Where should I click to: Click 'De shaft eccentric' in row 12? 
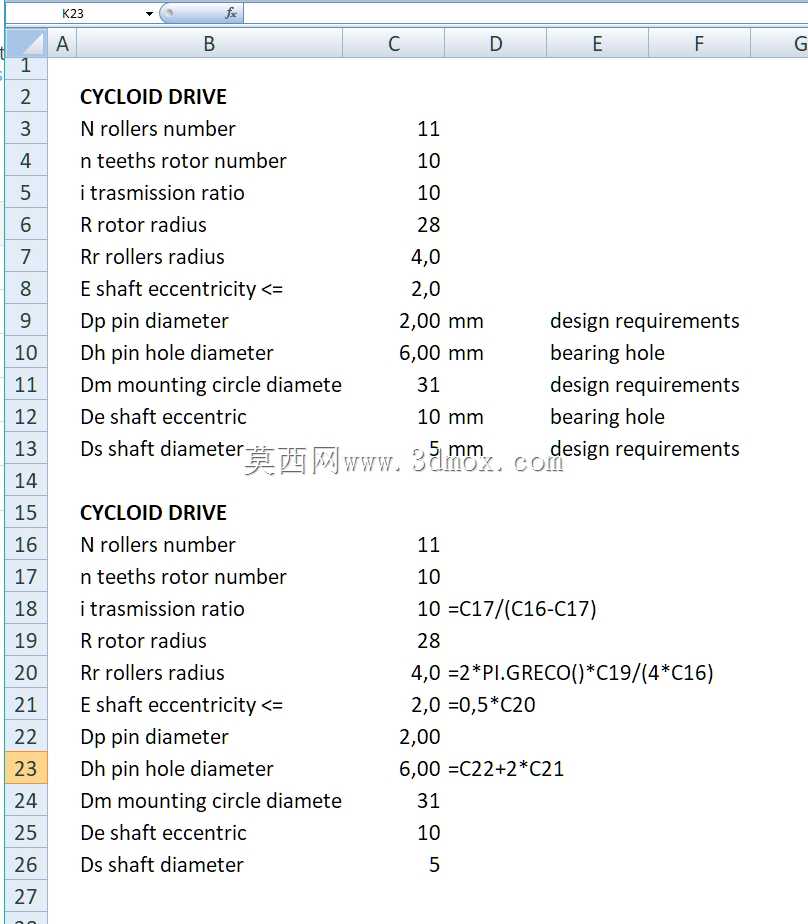coord(163,417)
